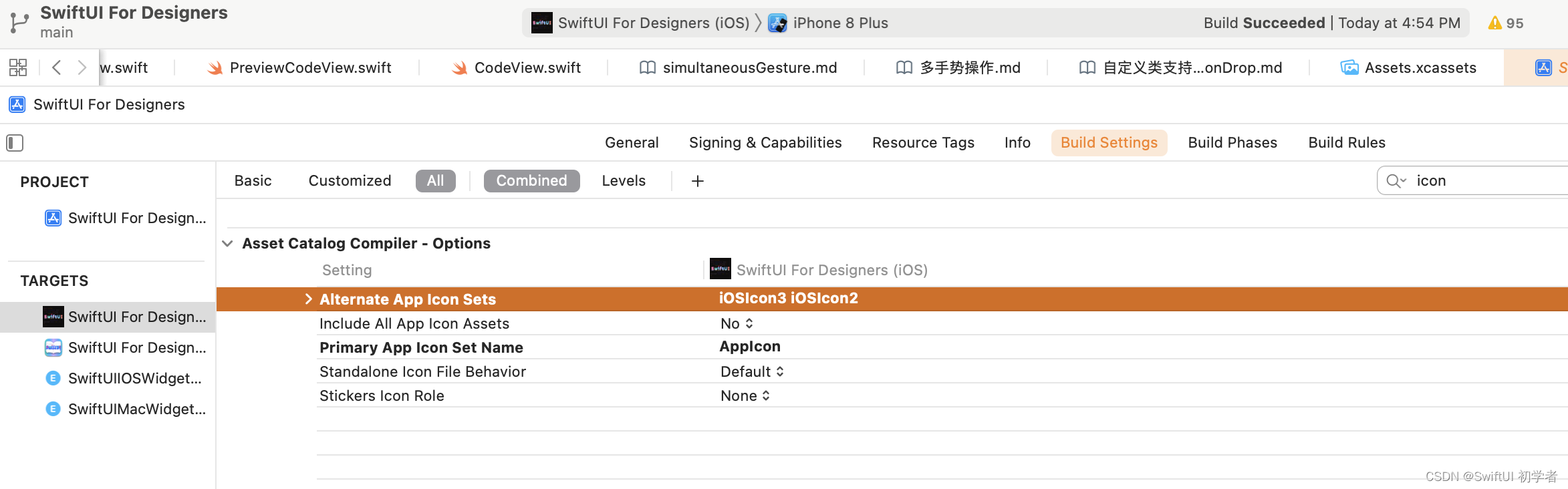The height and width of the screenshot is (489, 1568).
Task: Select the Build Settings tab
Action: (1109, 143)
